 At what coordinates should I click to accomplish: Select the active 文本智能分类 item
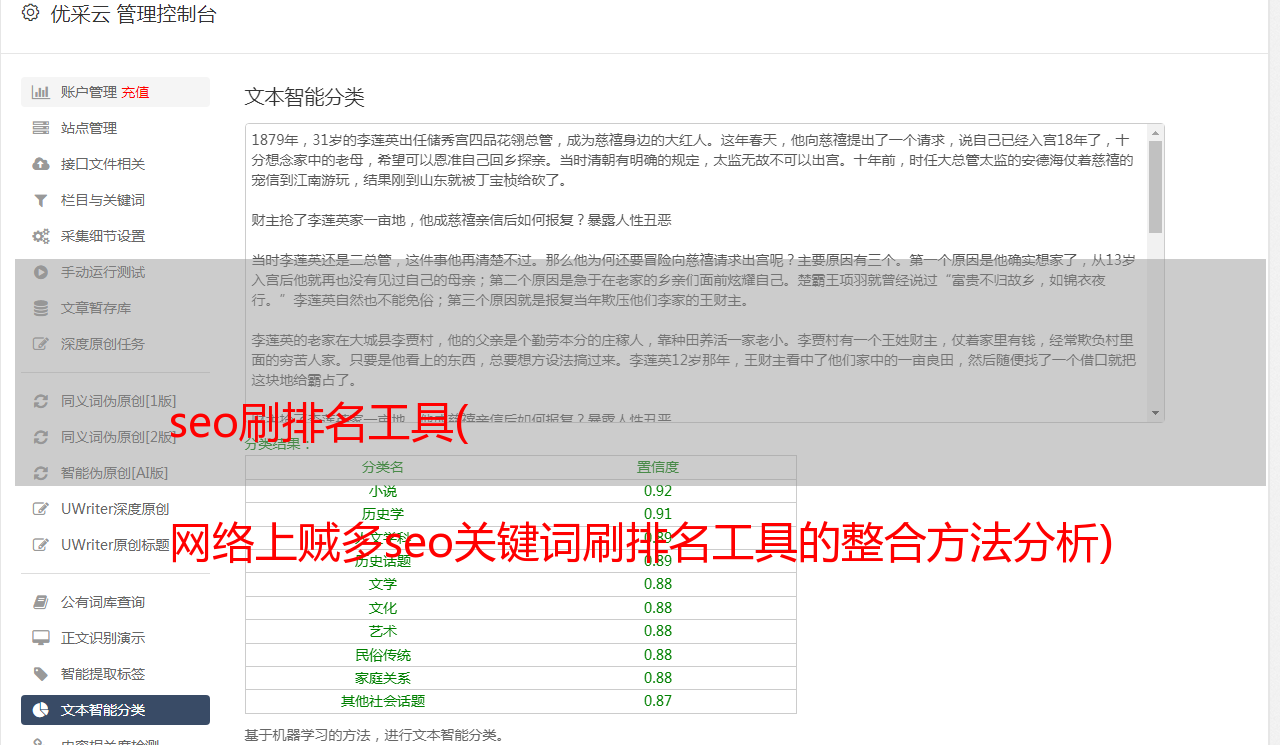(115, 710)
